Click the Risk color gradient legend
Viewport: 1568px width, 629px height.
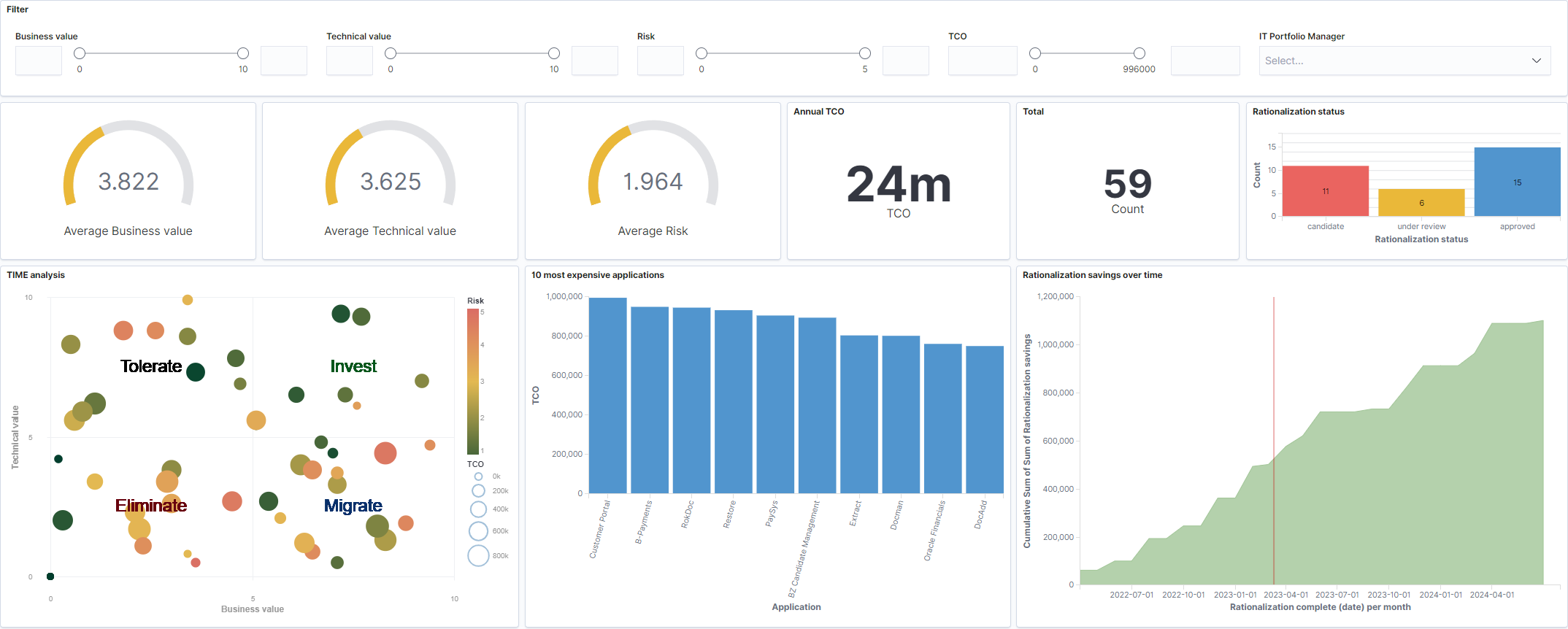click(473, 381)
